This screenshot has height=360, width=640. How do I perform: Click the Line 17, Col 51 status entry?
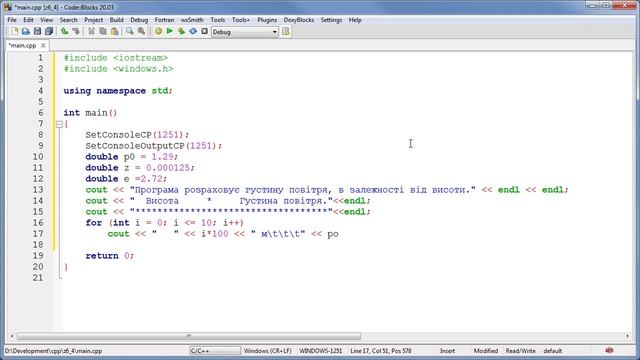380,351
